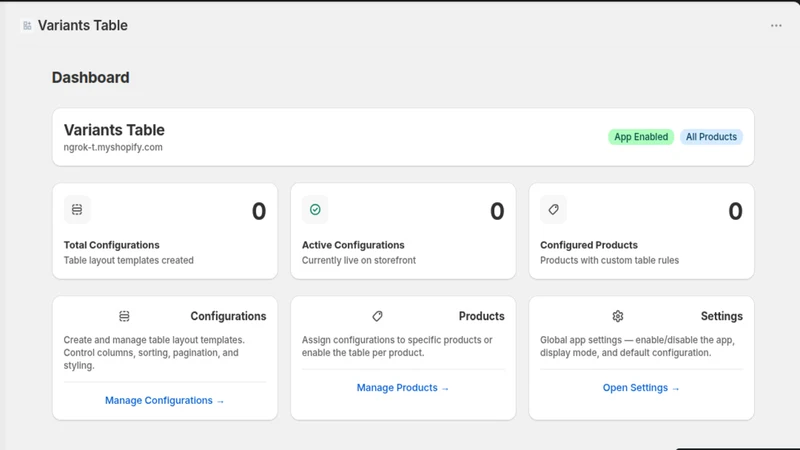800x450 pixels.
Task: Click the Variants Table header title
Action: (83, 26)
